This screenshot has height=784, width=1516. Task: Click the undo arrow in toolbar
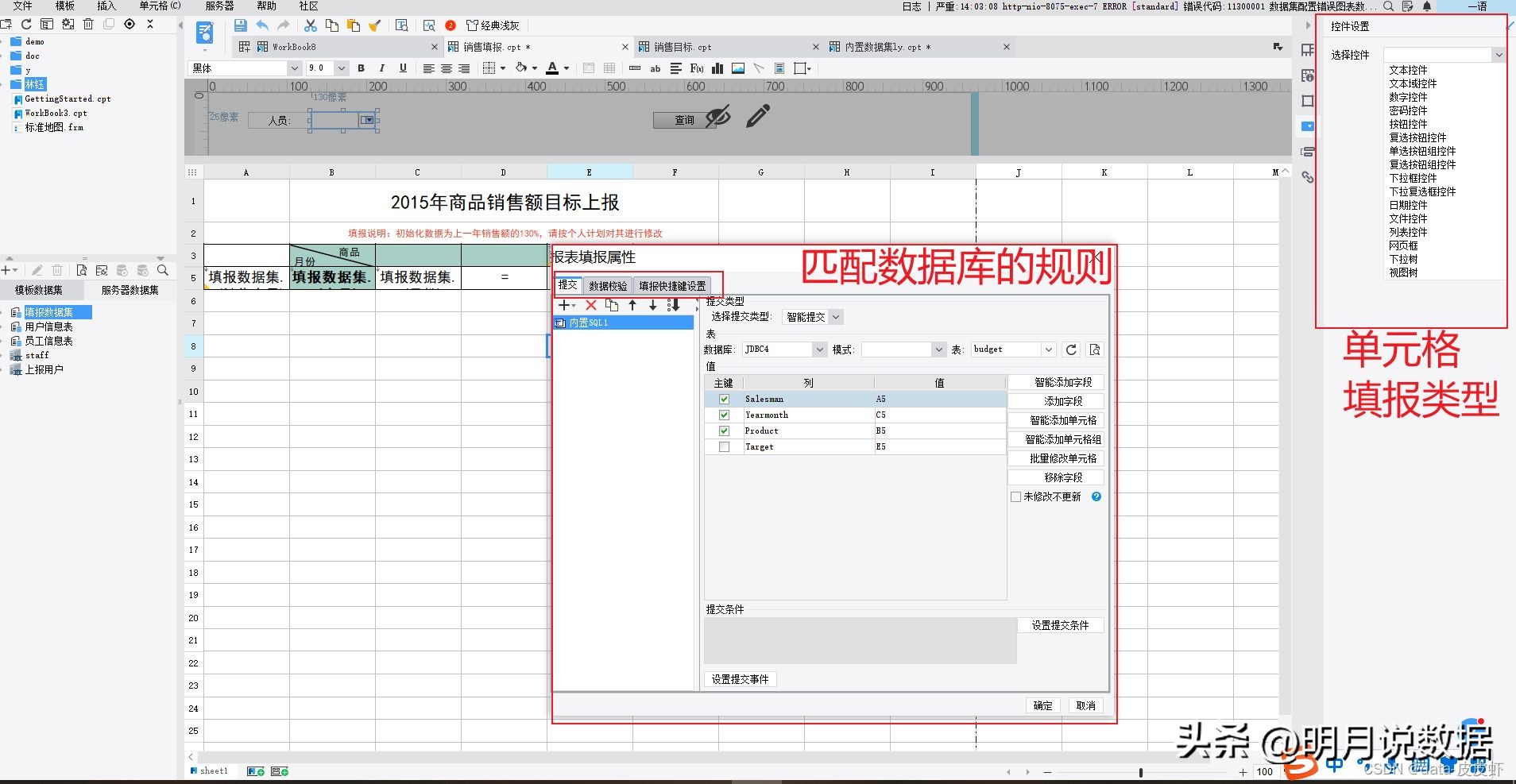[x=262, y=25]
